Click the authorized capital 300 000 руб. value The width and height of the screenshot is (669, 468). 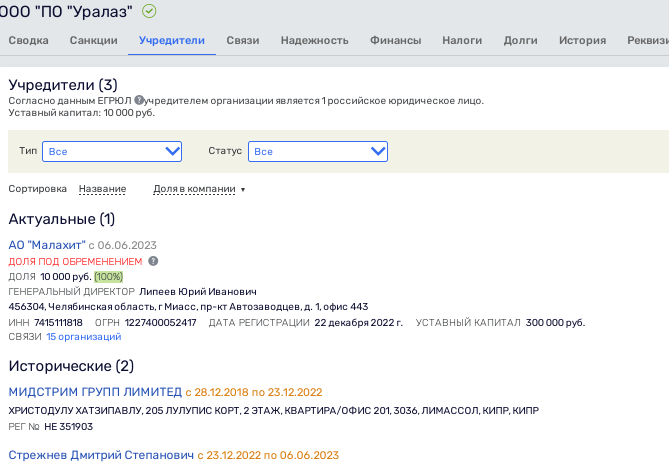click(555, 323)
